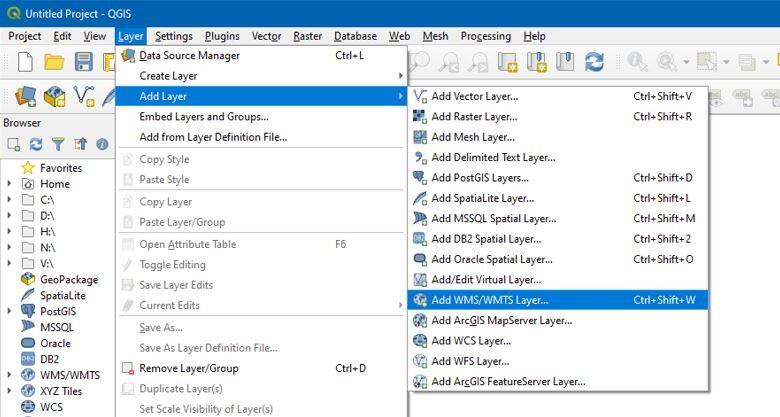780x417 pixels.
Task: Open the Database menu
Action: [355, 36]
